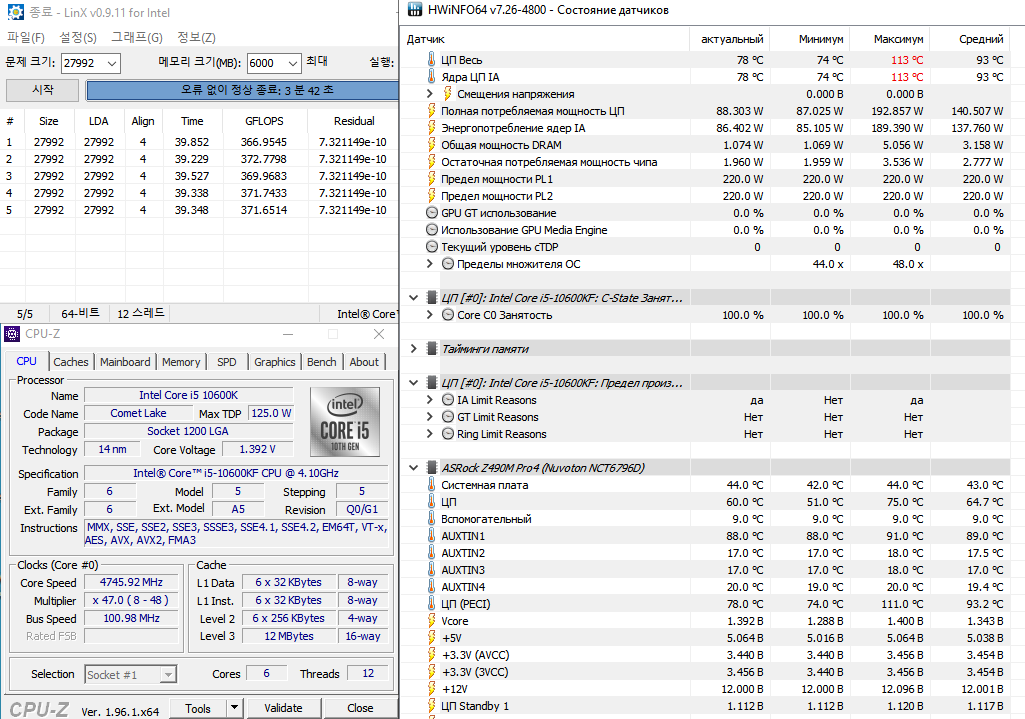Screen dimensions: 1025x719
Task: Click thermometer icon beside Системная плата
Action: [x=431, y=484]
